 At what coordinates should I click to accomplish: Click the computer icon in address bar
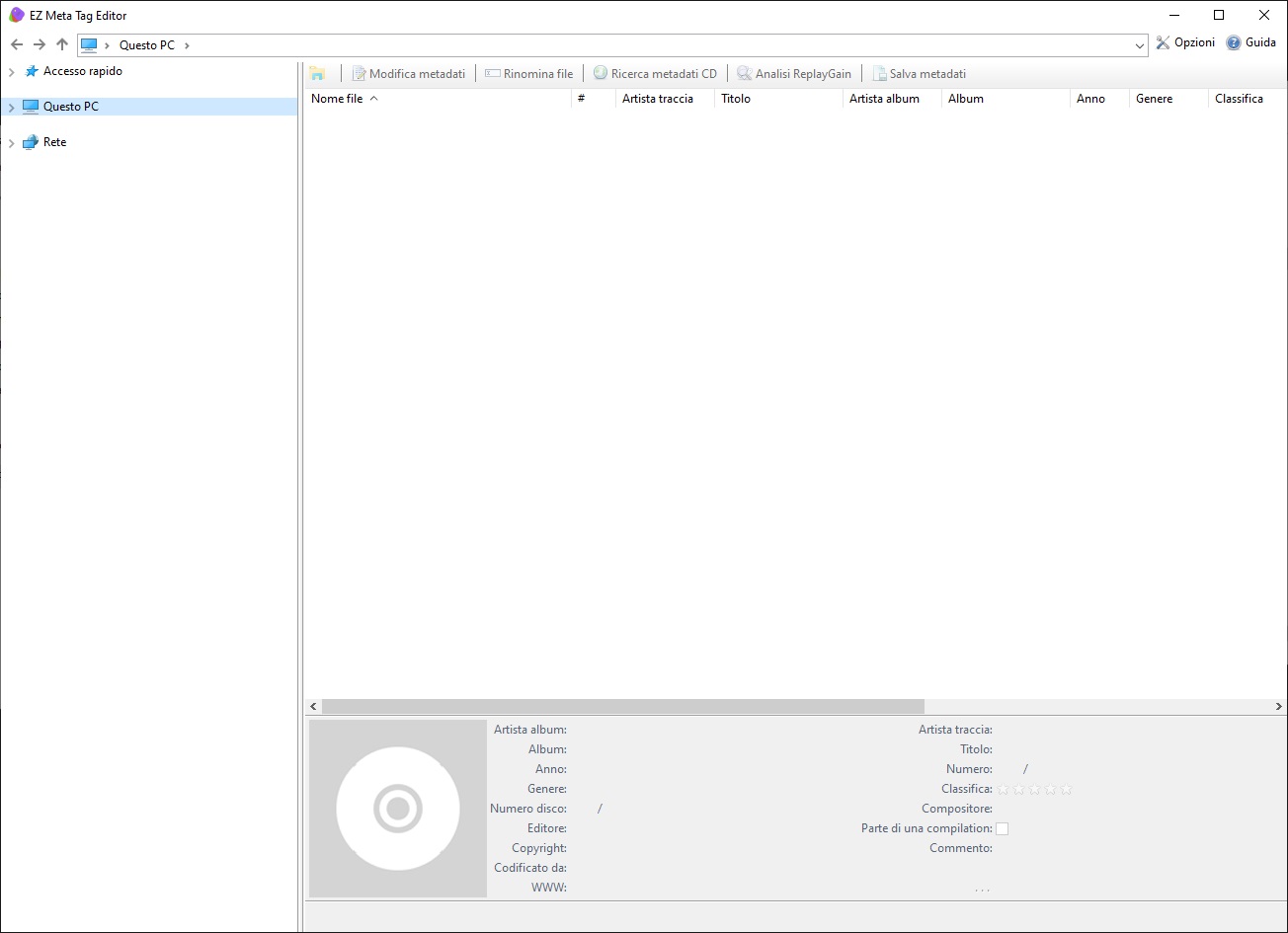(90, 44)
